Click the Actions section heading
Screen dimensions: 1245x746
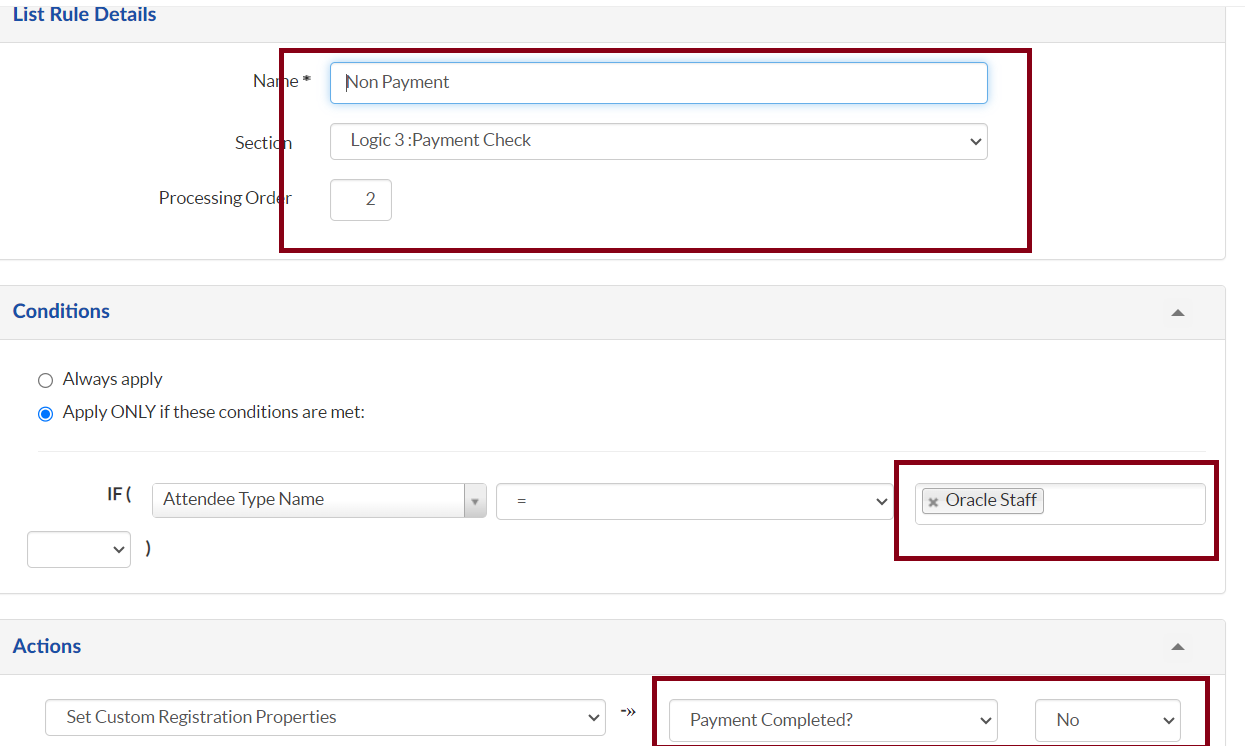[47, 646]
